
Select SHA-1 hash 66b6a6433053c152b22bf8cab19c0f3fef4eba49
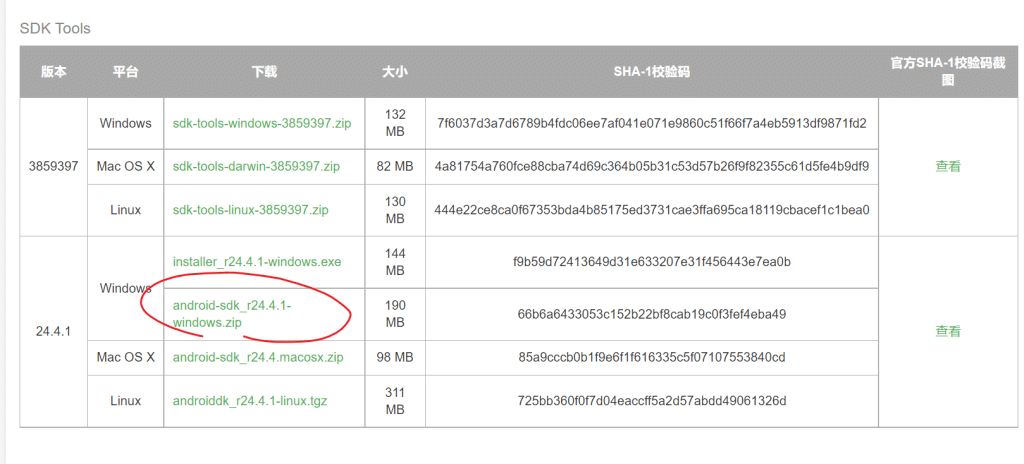[x=652, y=314]
